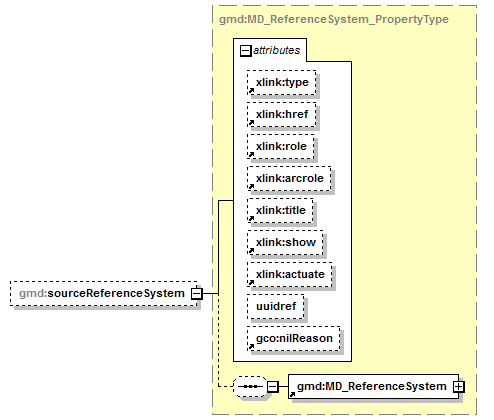This screenshot has width=494, height=420.
Task: Collapse the gmd:sourceReferenceSystem element
Action: (x=197, y=294)
